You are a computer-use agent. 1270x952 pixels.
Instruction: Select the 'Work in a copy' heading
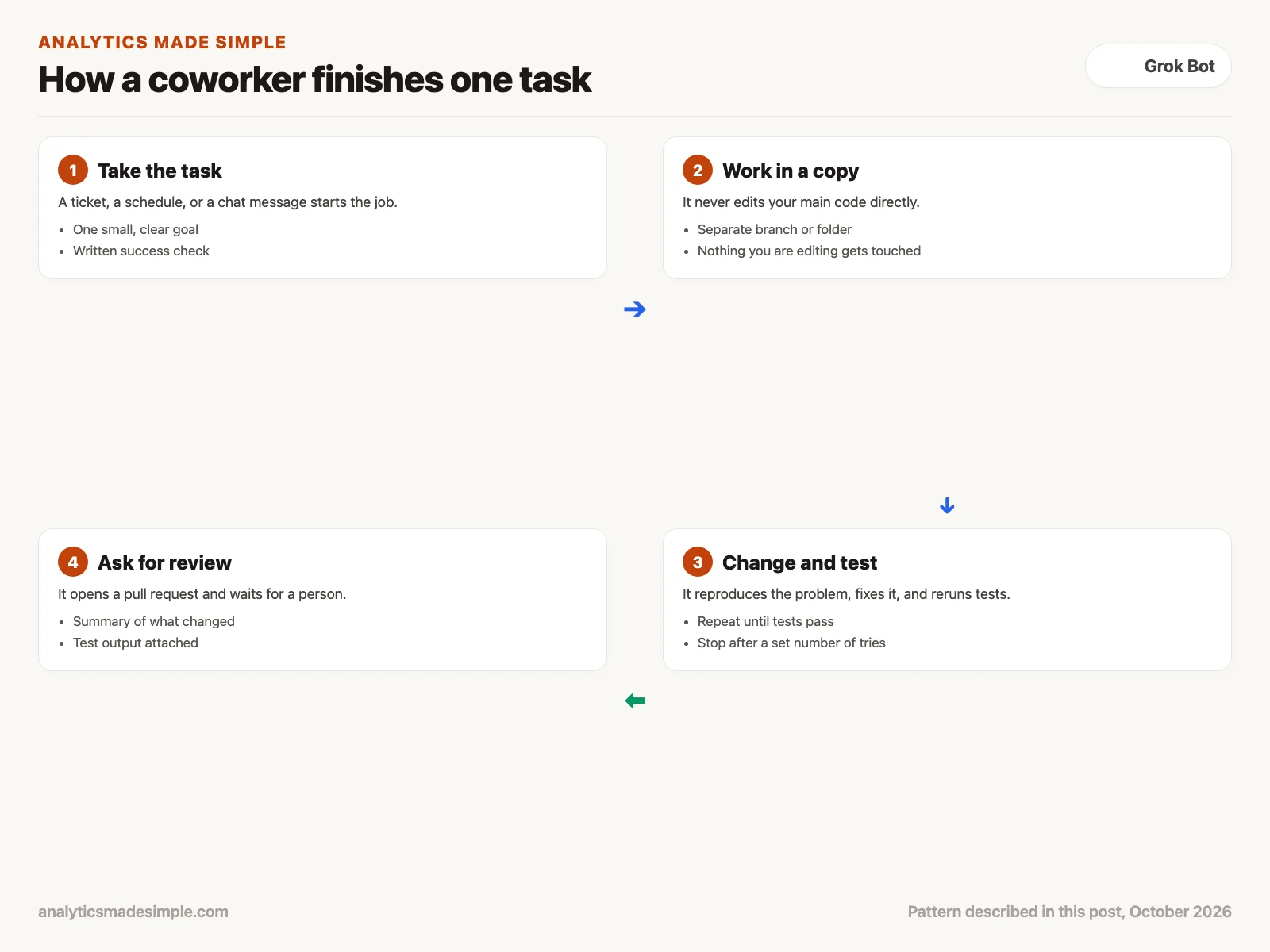pos(791,171)
